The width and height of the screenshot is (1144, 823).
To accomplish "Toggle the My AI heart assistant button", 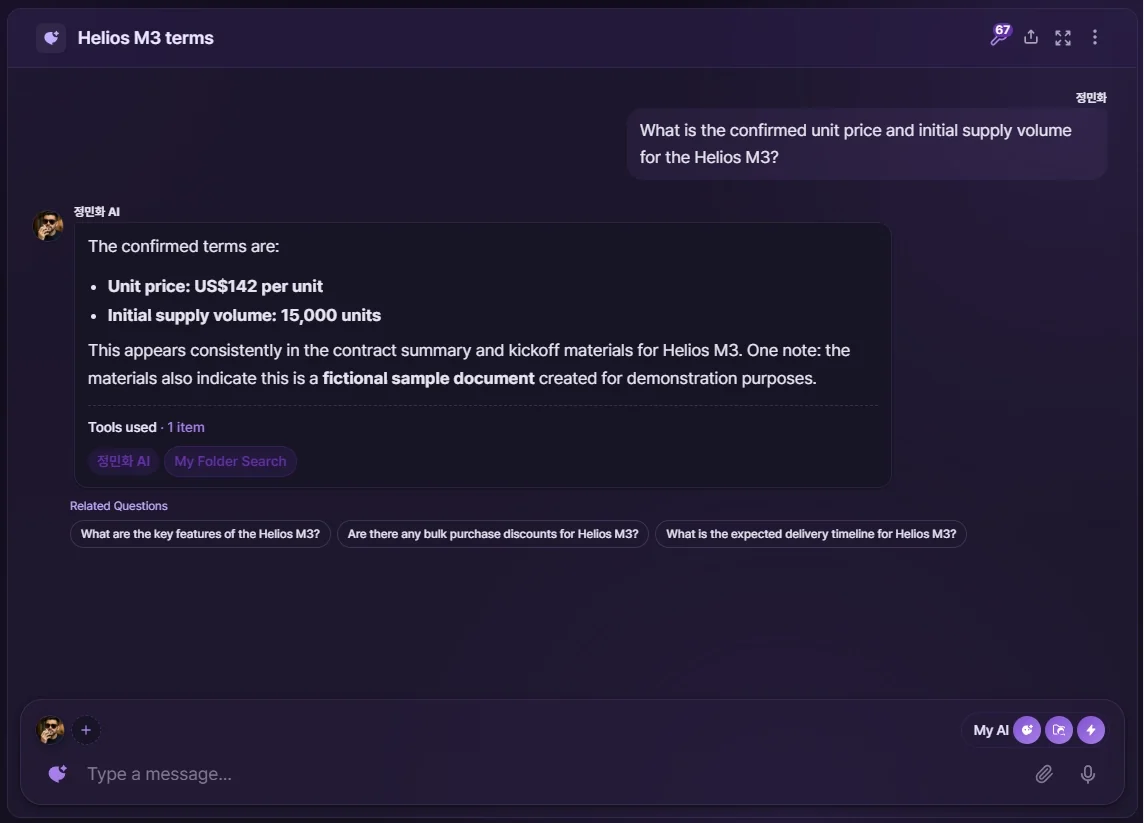I will [x=1027, y=730].
